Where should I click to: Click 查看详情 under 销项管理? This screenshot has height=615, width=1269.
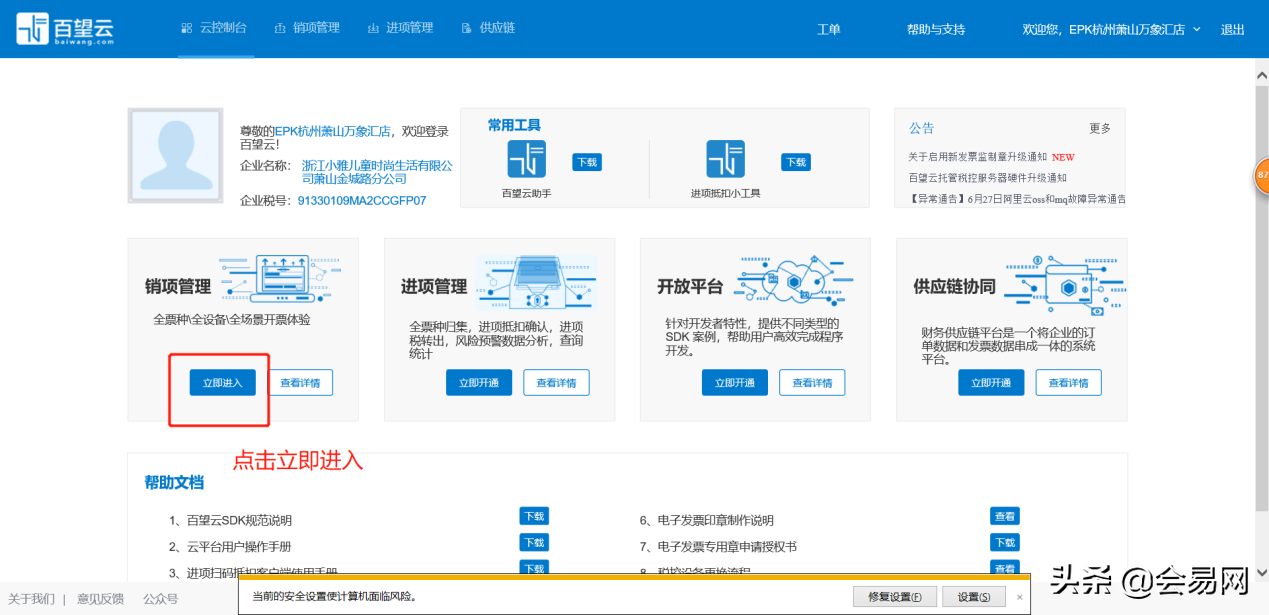[x=301, y=382]
